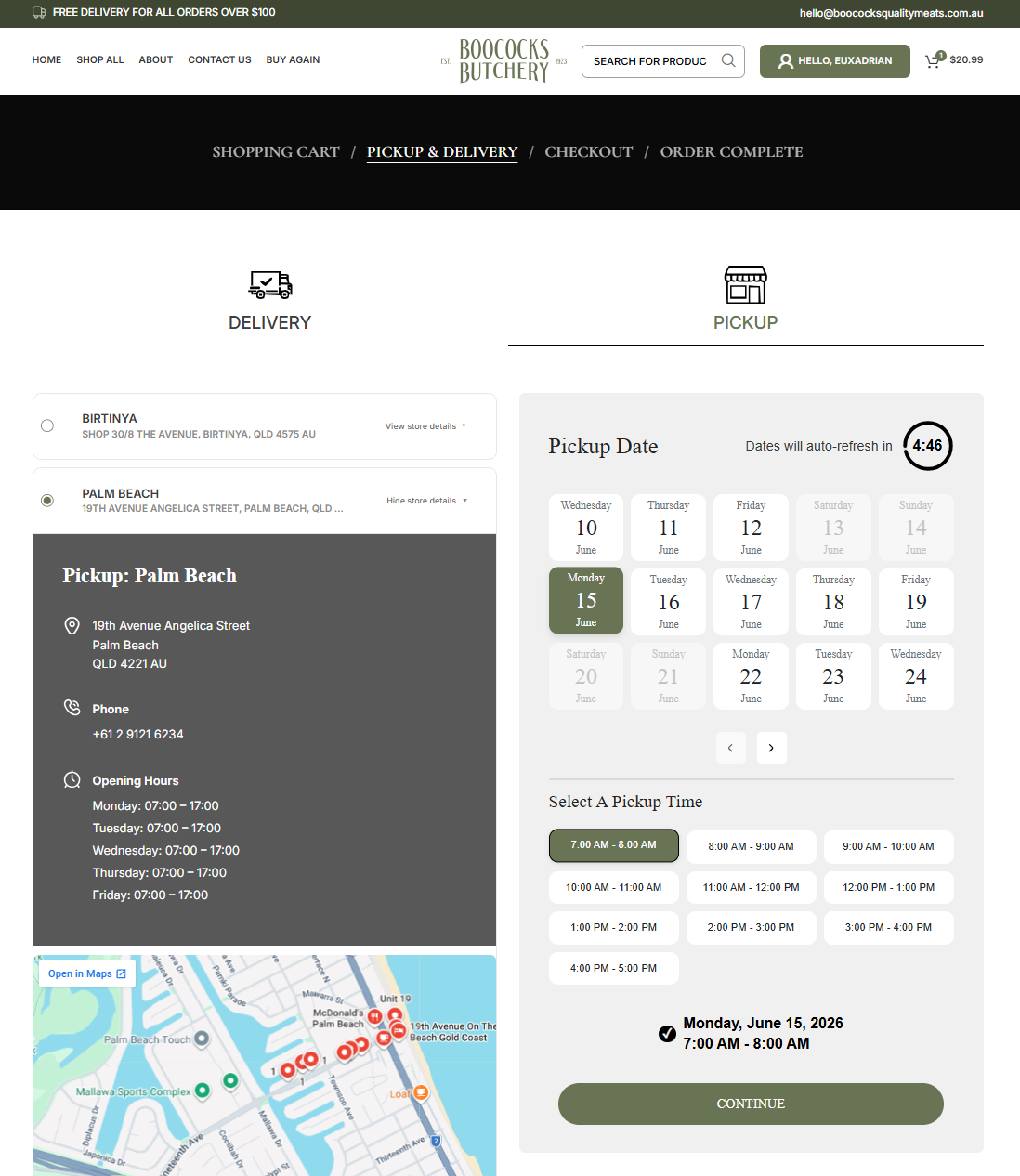
Task: Click the Continue button
Action: (x=751, y=1104)
